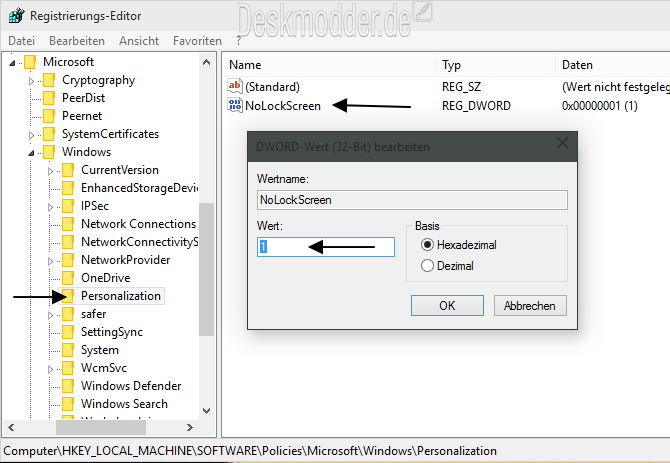This screenshot has height=463, width=670.
Task: Click the (Standard) string value icon
Action: tap(235, 86)
